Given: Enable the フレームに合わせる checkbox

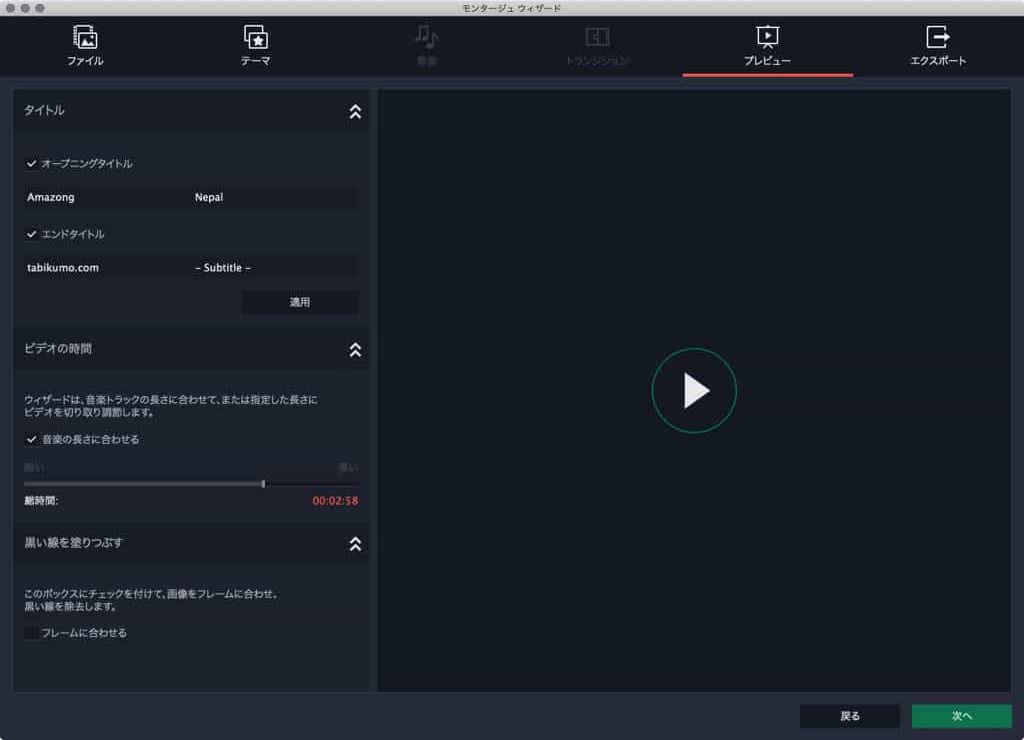Looking at the screenshot, I should click(x=31, y=632).
